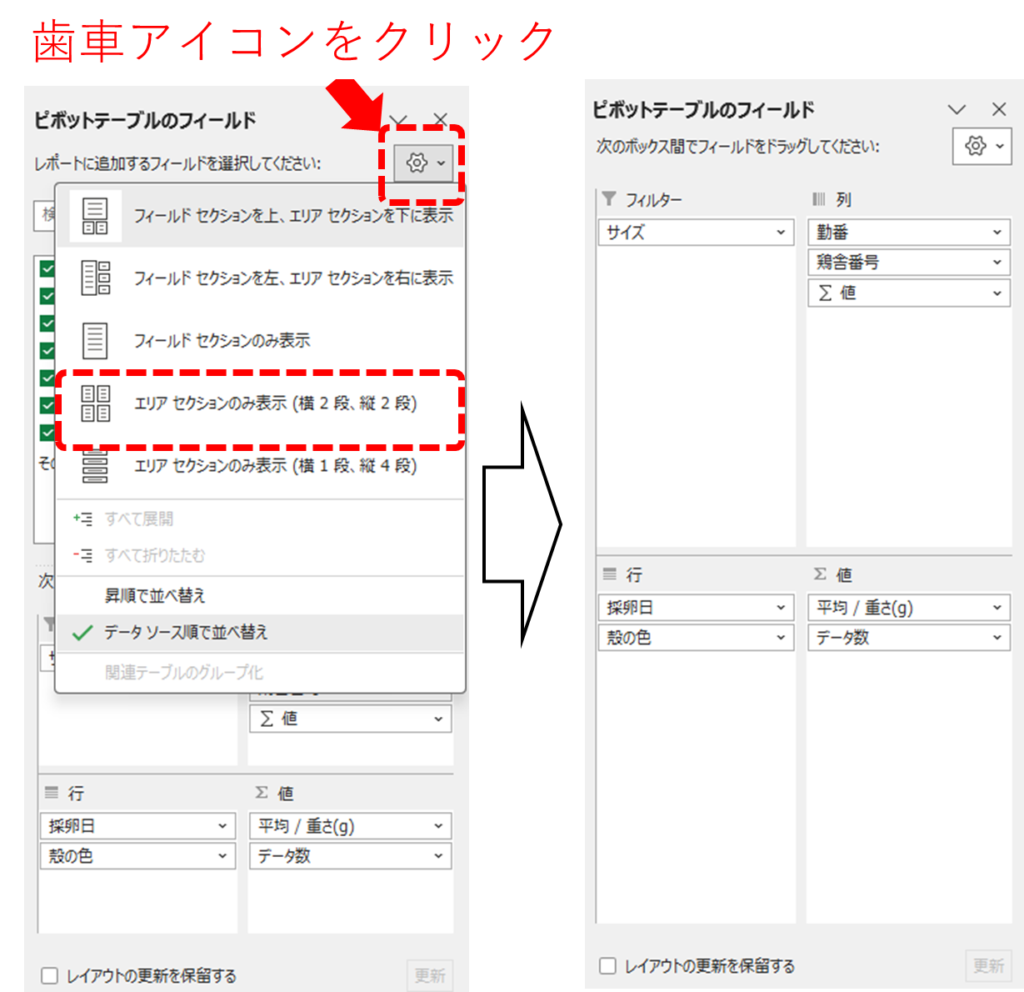This screenshot has width=1024, height=992.
Task: Pick the 'フィールド セクションのみ表示' layout icon
Action: pos(95,341)
